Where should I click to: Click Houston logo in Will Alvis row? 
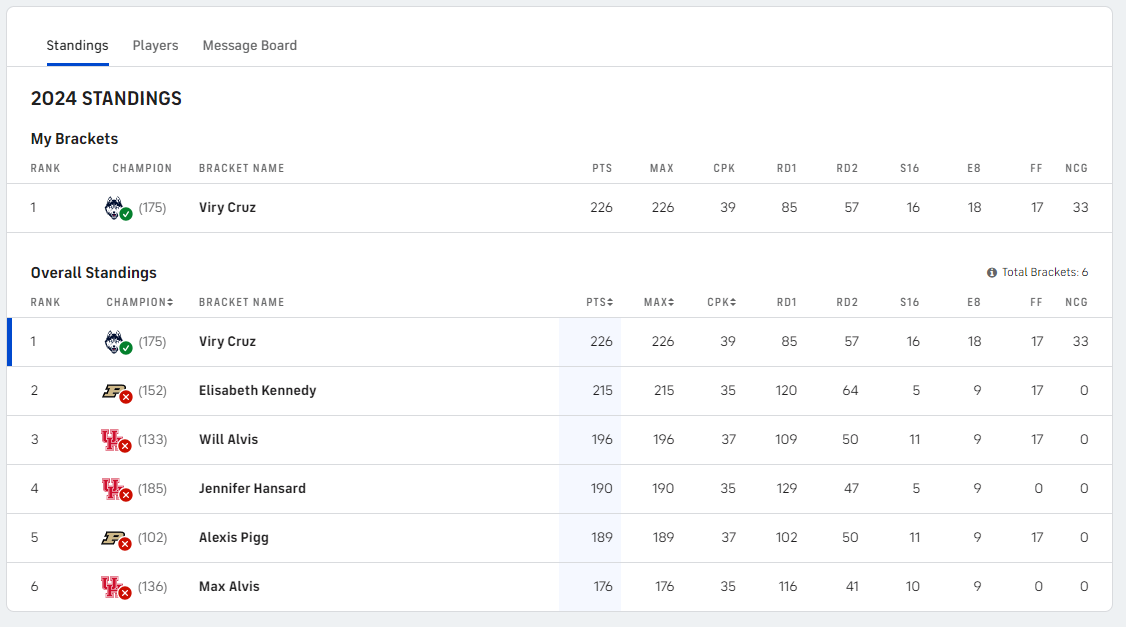tap(112, 440)
